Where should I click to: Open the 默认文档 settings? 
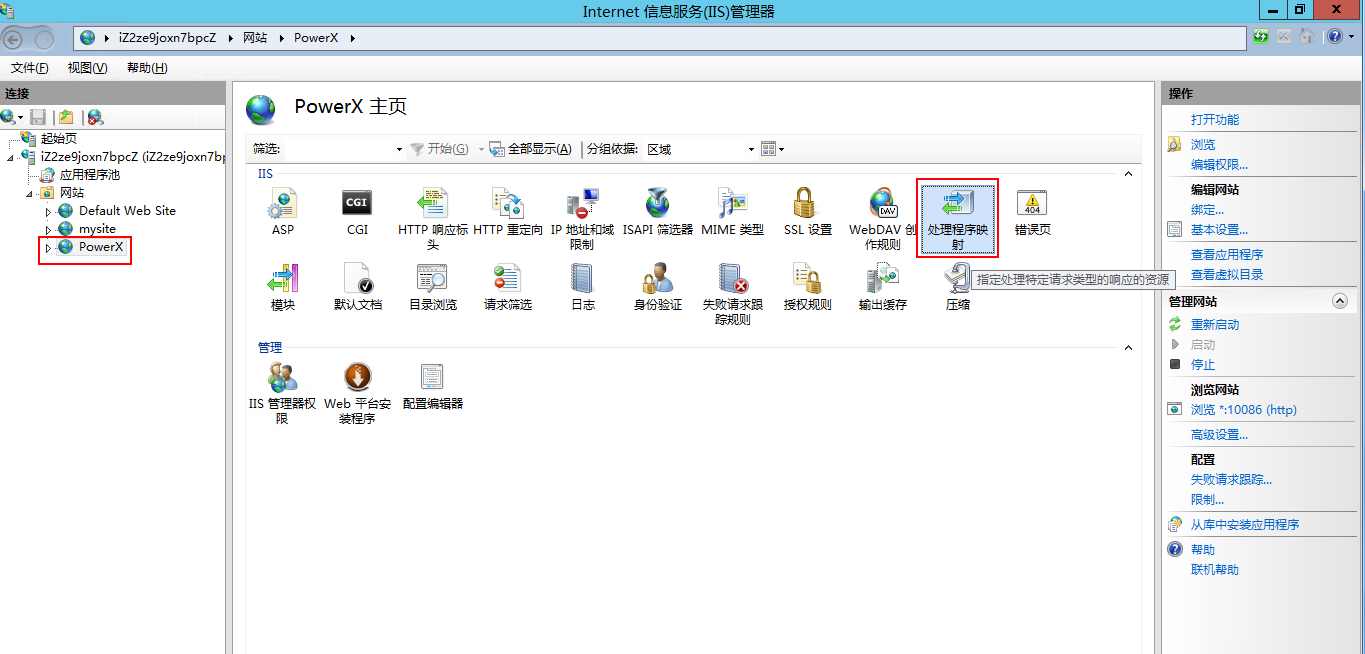pos(357,285)
